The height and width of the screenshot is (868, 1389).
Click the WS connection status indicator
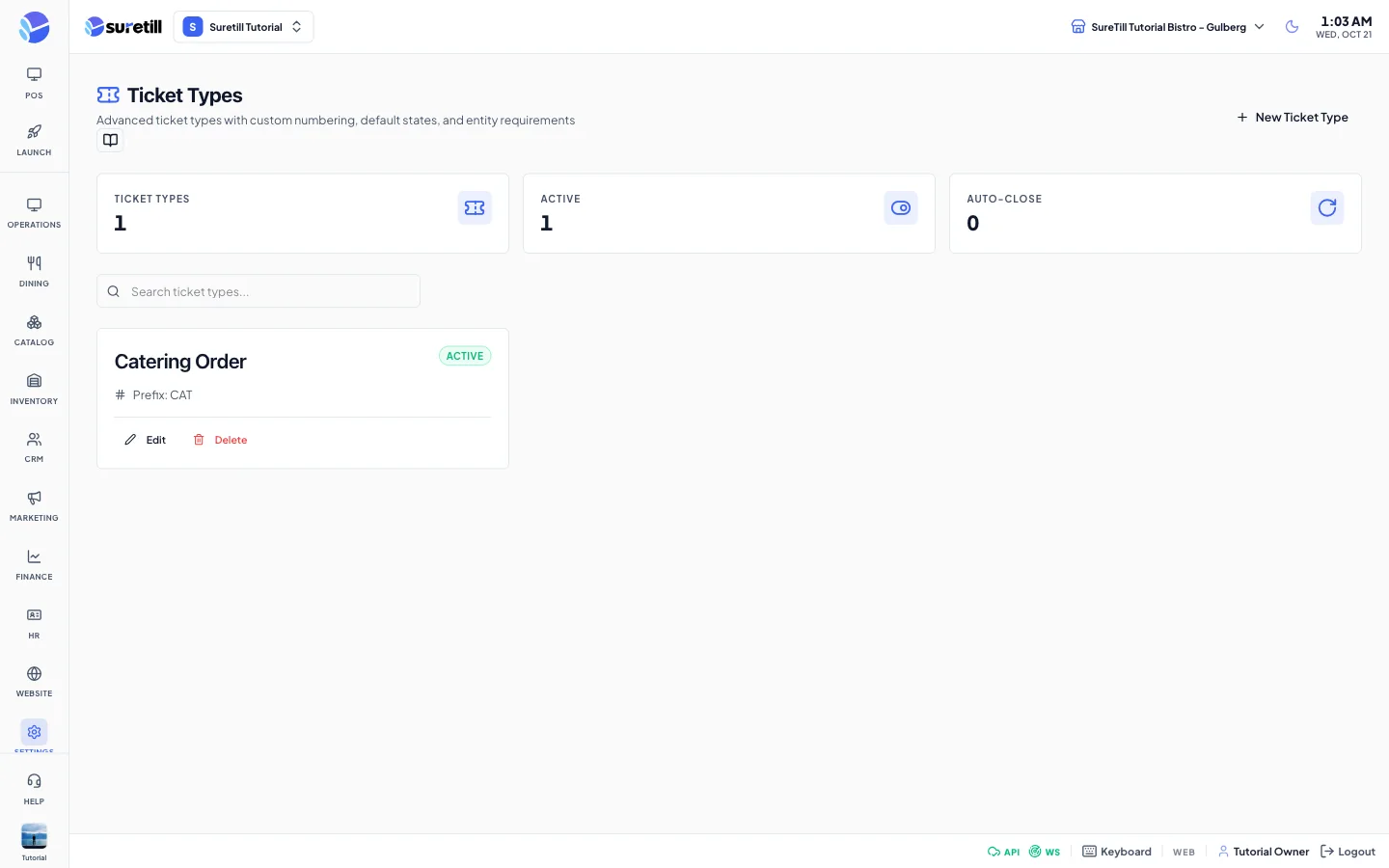pyautogui.click(x=1045, y=852)
